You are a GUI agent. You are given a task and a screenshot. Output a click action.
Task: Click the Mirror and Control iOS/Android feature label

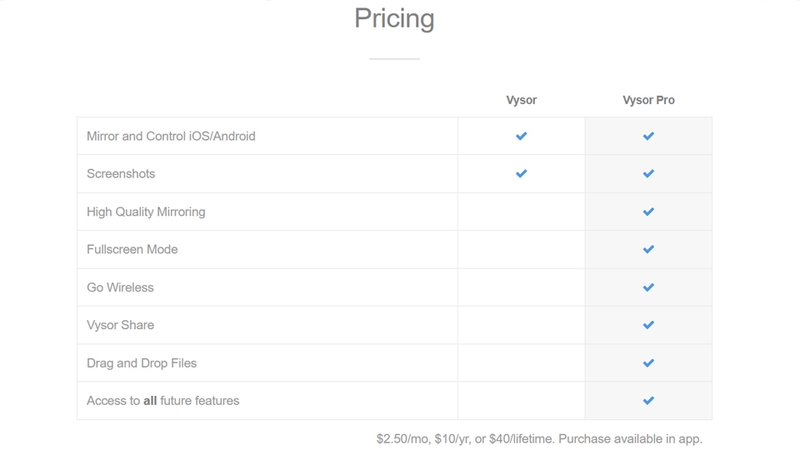coord(171,136)
